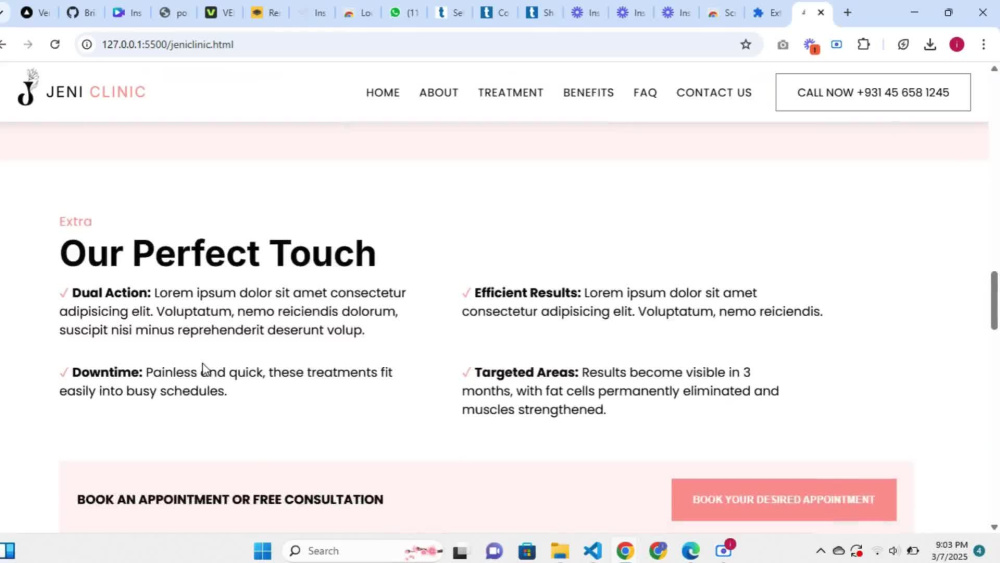Open File Explorer from the taskbar
The width and height of the screenshot is (1000, 563).
click(x=559, y=551)
